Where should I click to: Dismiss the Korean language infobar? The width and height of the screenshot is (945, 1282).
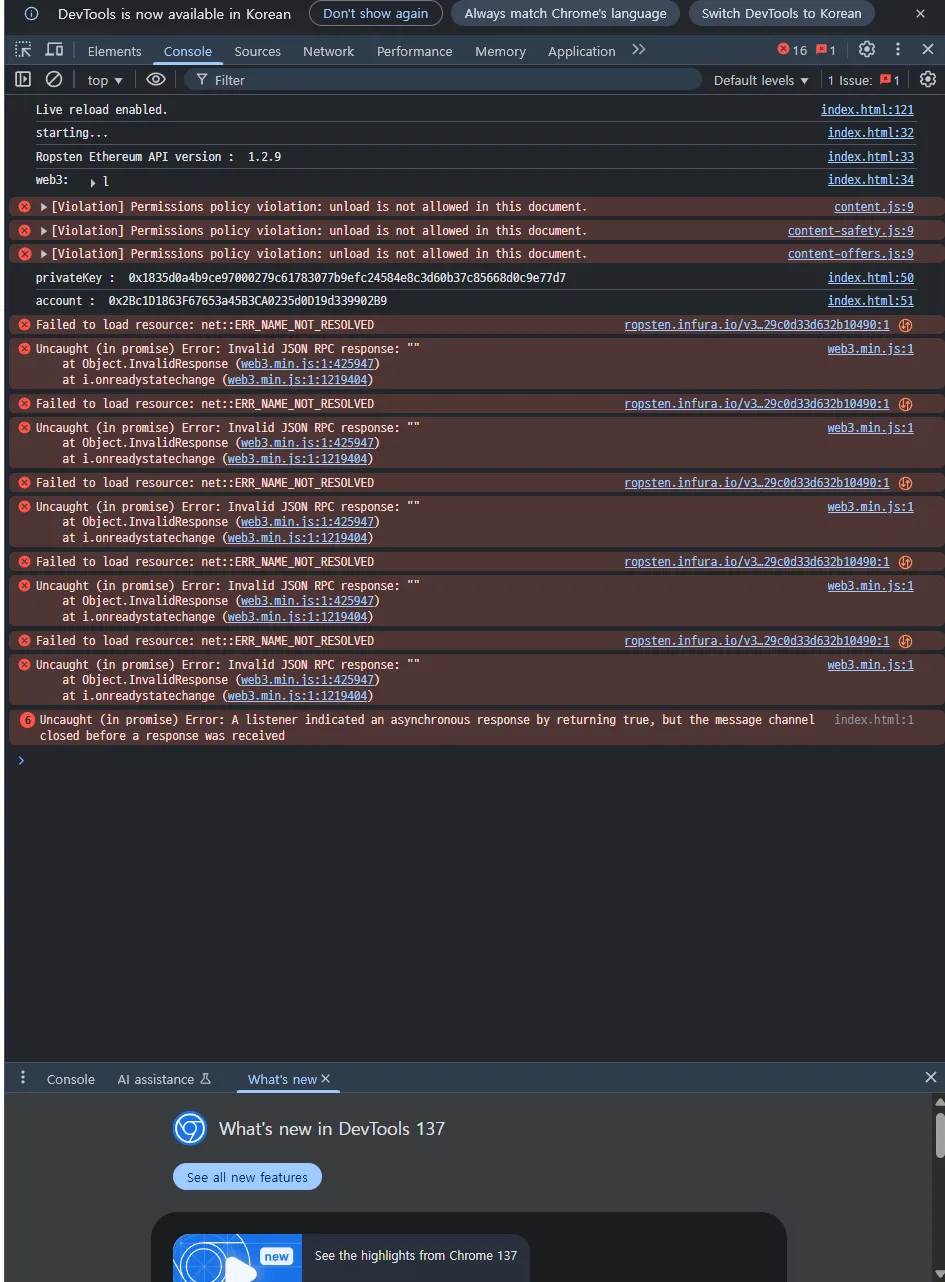(x=920, y=14)
